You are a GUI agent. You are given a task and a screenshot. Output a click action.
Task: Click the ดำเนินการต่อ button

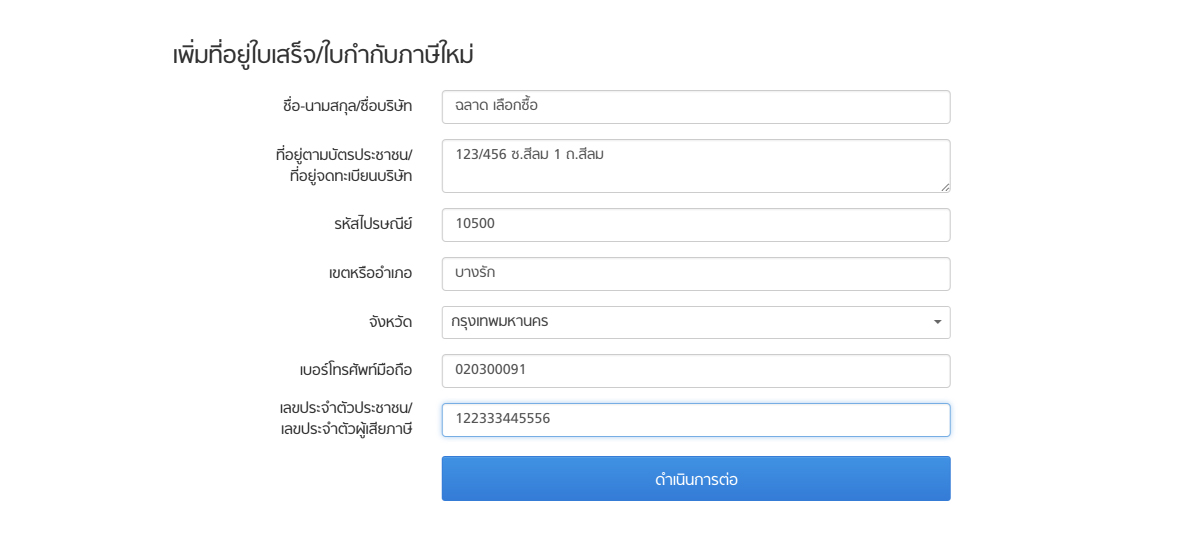pyautogui.click(x=696, y=479)
